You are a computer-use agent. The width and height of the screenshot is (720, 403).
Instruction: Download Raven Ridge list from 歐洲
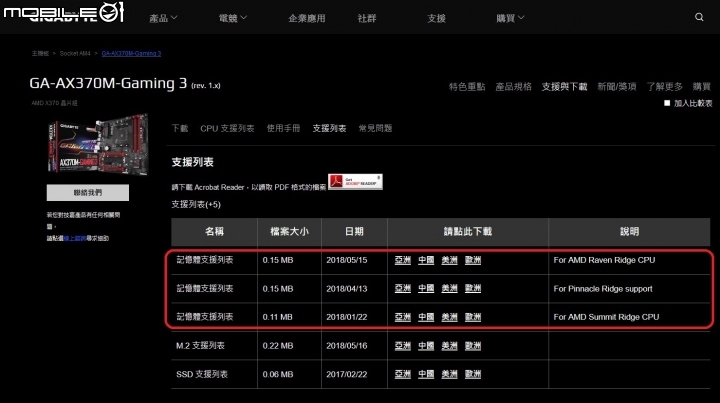point(473,260)
